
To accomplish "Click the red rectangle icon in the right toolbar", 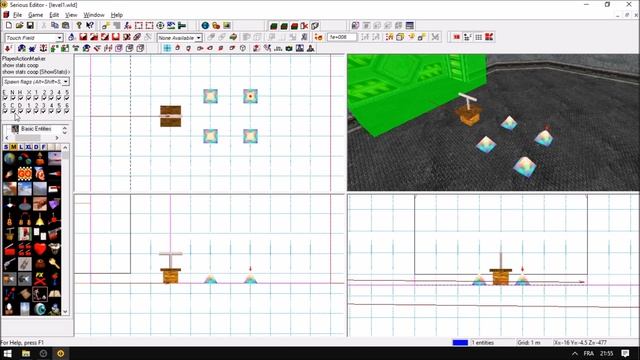I will (456, 37).
